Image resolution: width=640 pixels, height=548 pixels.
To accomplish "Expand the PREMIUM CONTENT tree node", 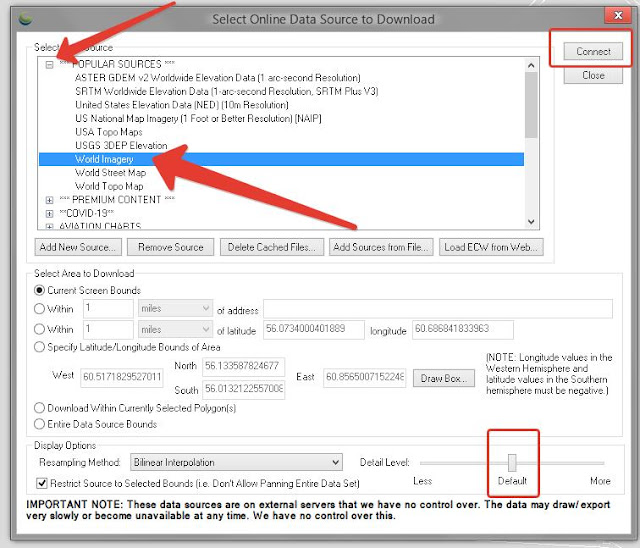I will (x=49, y=200).
